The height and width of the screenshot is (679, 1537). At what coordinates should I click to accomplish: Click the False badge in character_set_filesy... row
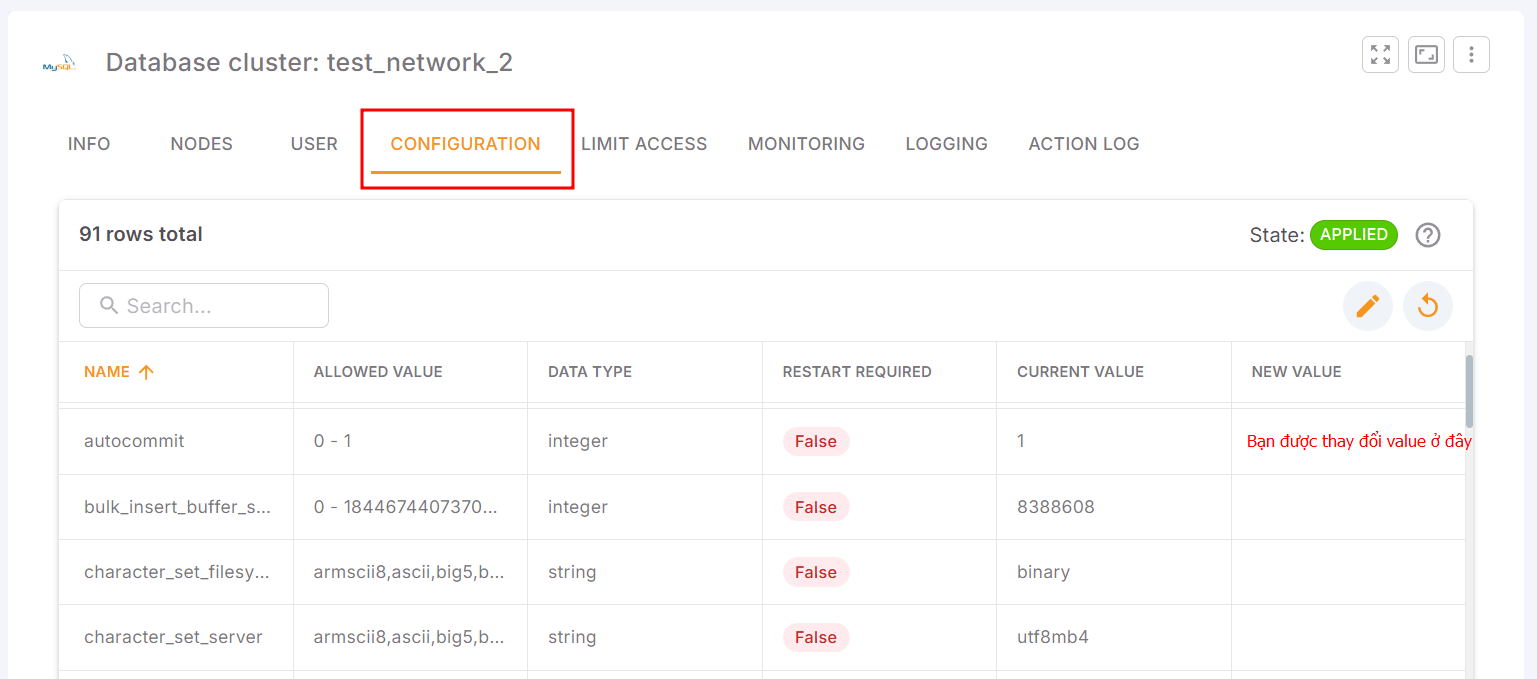[x=816, y=572]
